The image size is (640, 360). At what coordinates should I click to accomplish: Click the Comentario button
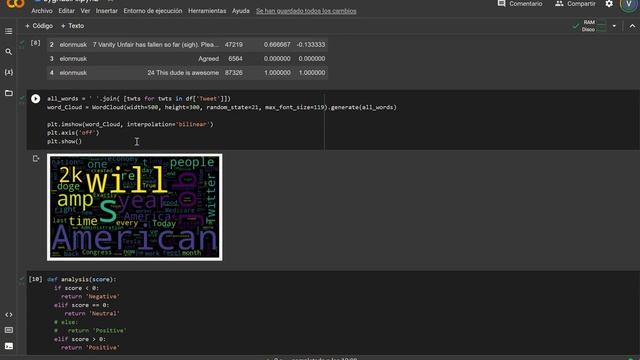click(520, 4)
